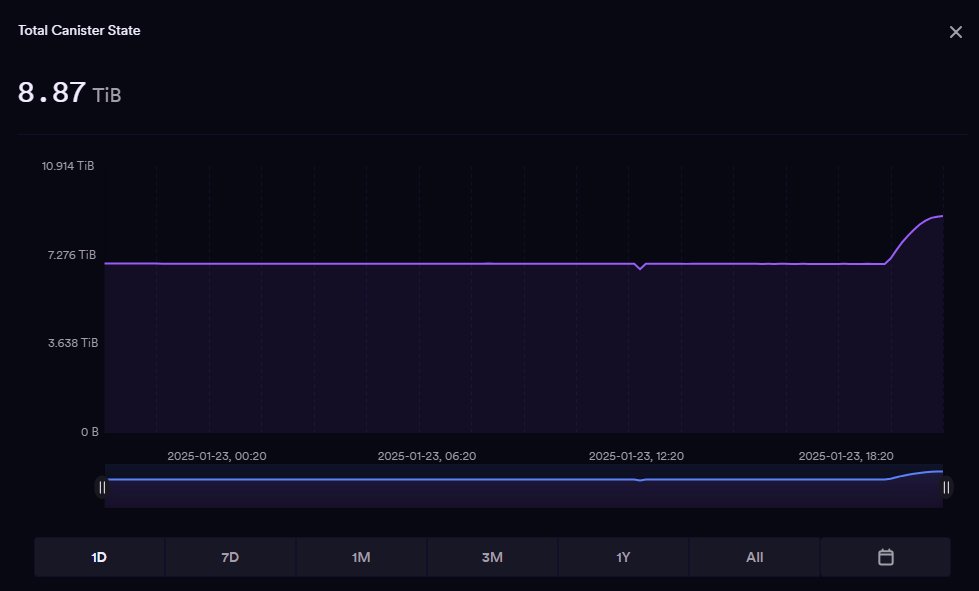Image resolution: width=979 pixels, height=591 pixels.
Task: Click the 2025-01-23, 06:20 time label
Action: [x=427, y=456]
